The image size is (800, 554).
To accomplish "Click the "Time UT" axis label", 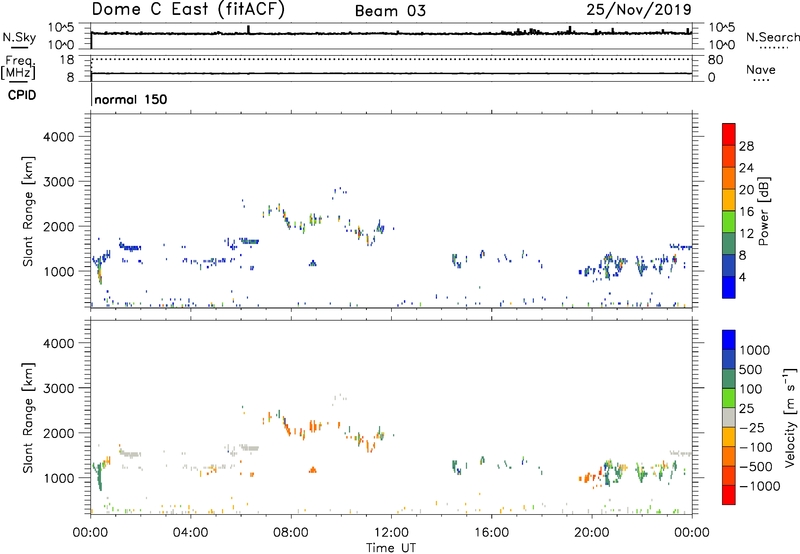I will coord(391,548).
